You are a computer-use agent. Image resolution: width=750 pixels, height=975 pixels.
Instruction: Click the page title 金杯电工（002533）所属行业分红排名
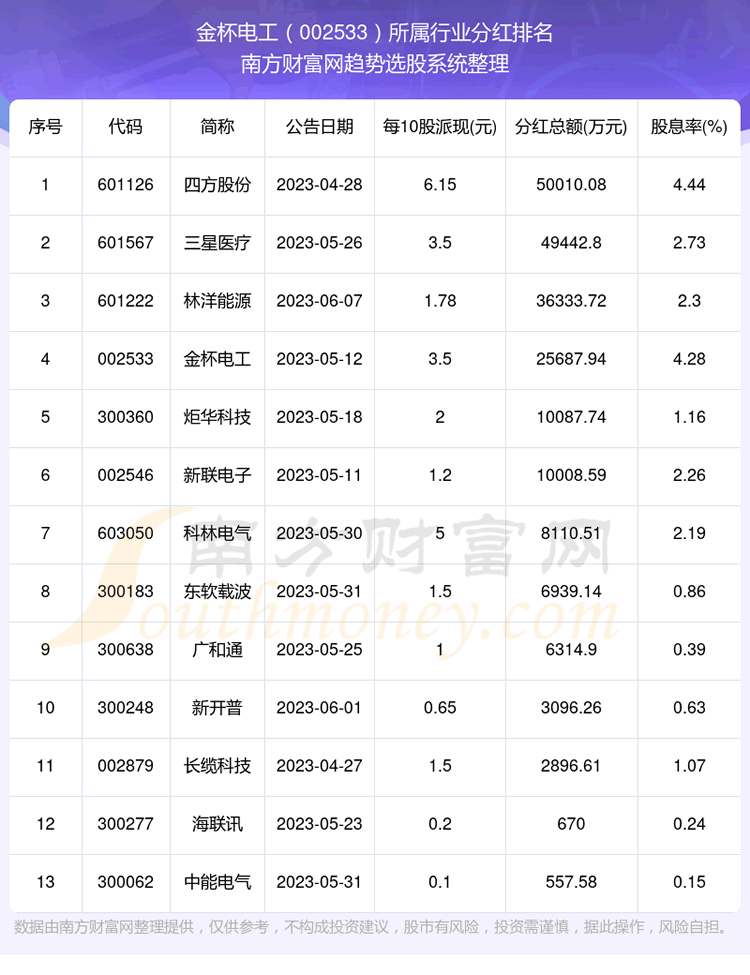coord(375,33)
